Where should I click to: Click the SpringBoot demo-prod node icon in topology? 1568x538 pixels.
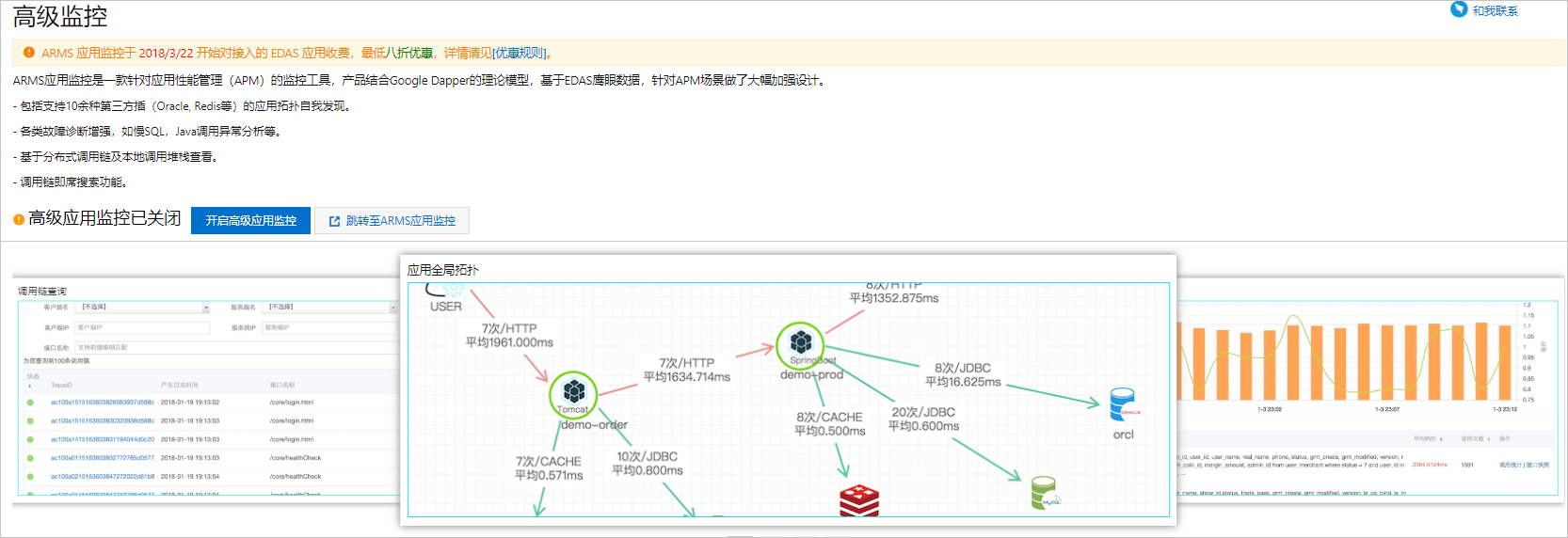click(800, 344)
